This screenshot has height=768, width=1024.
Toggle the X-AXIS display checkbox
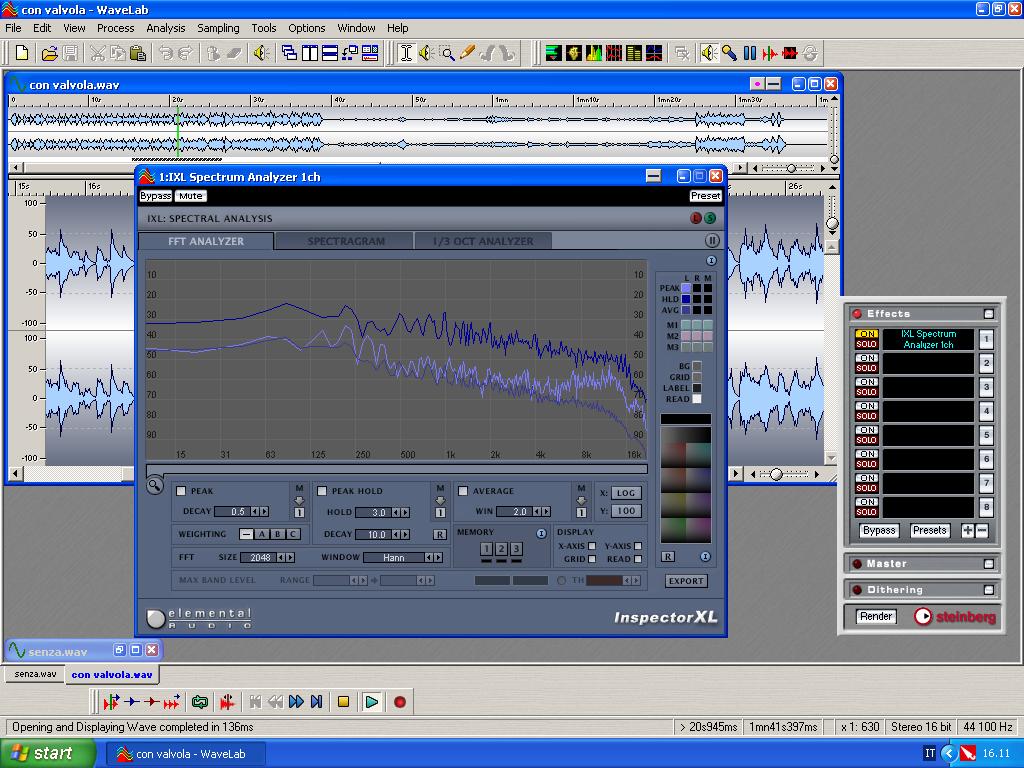(592, 546)
